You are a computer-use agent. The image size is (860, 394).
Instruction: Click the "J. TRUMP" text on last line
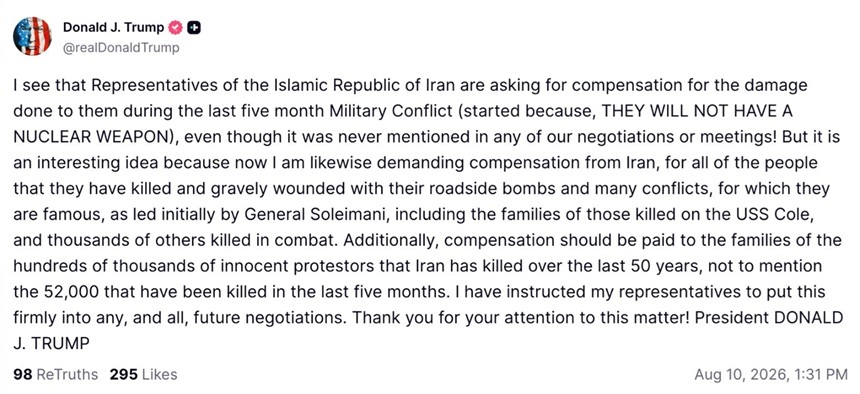[x=50, y=345]
